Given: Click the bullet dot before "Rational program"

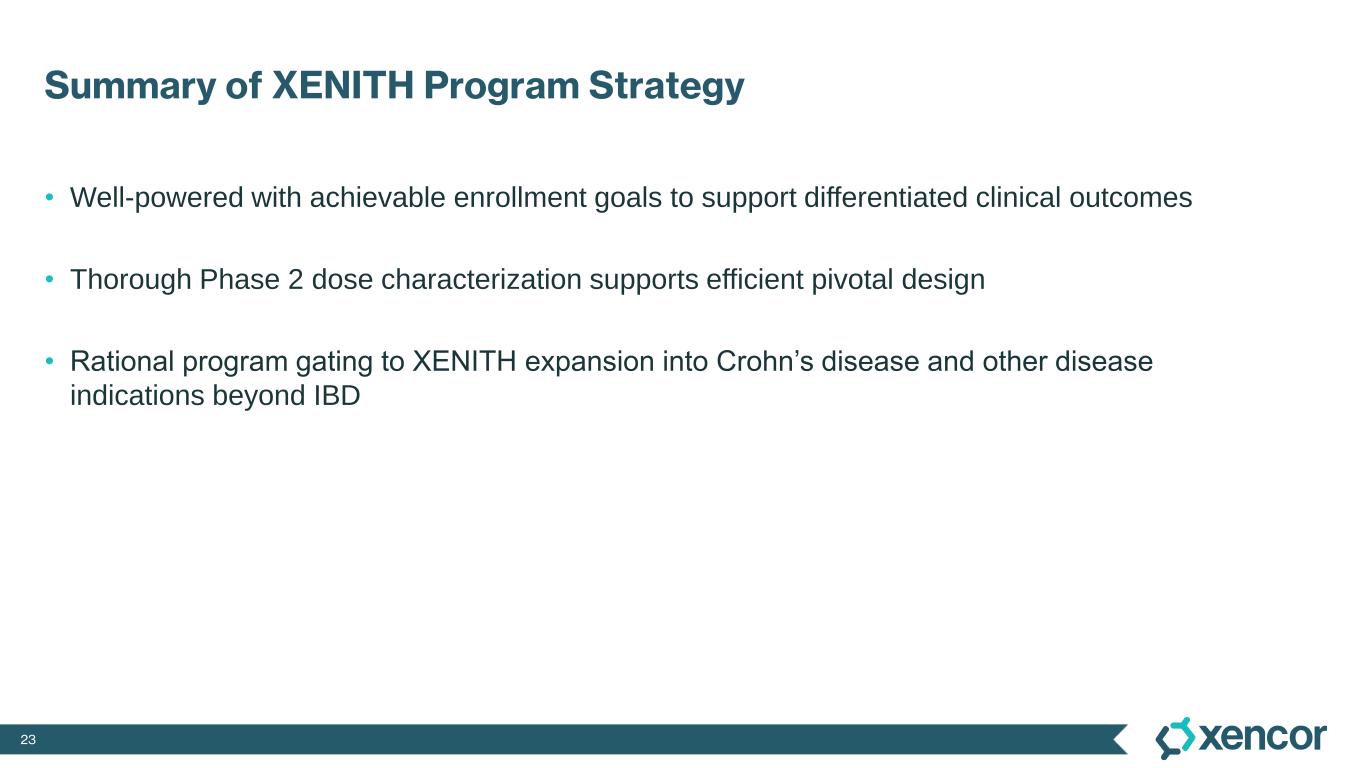Looking at the screenshot, I should pyautogui.click(x=49, y=361).
